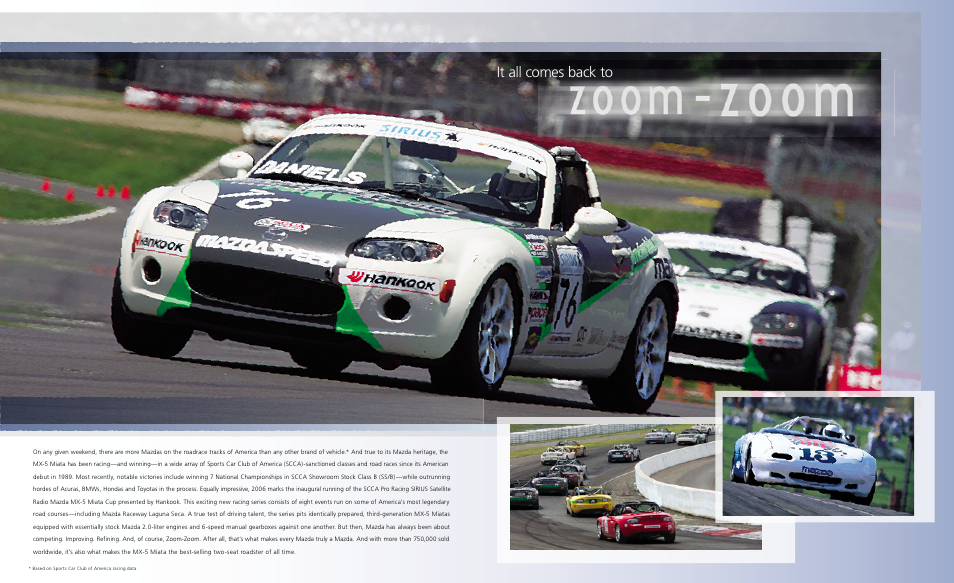Click the "It all comes back to" heading
This screenshot has width=954, height=583.
click(554, 72)
